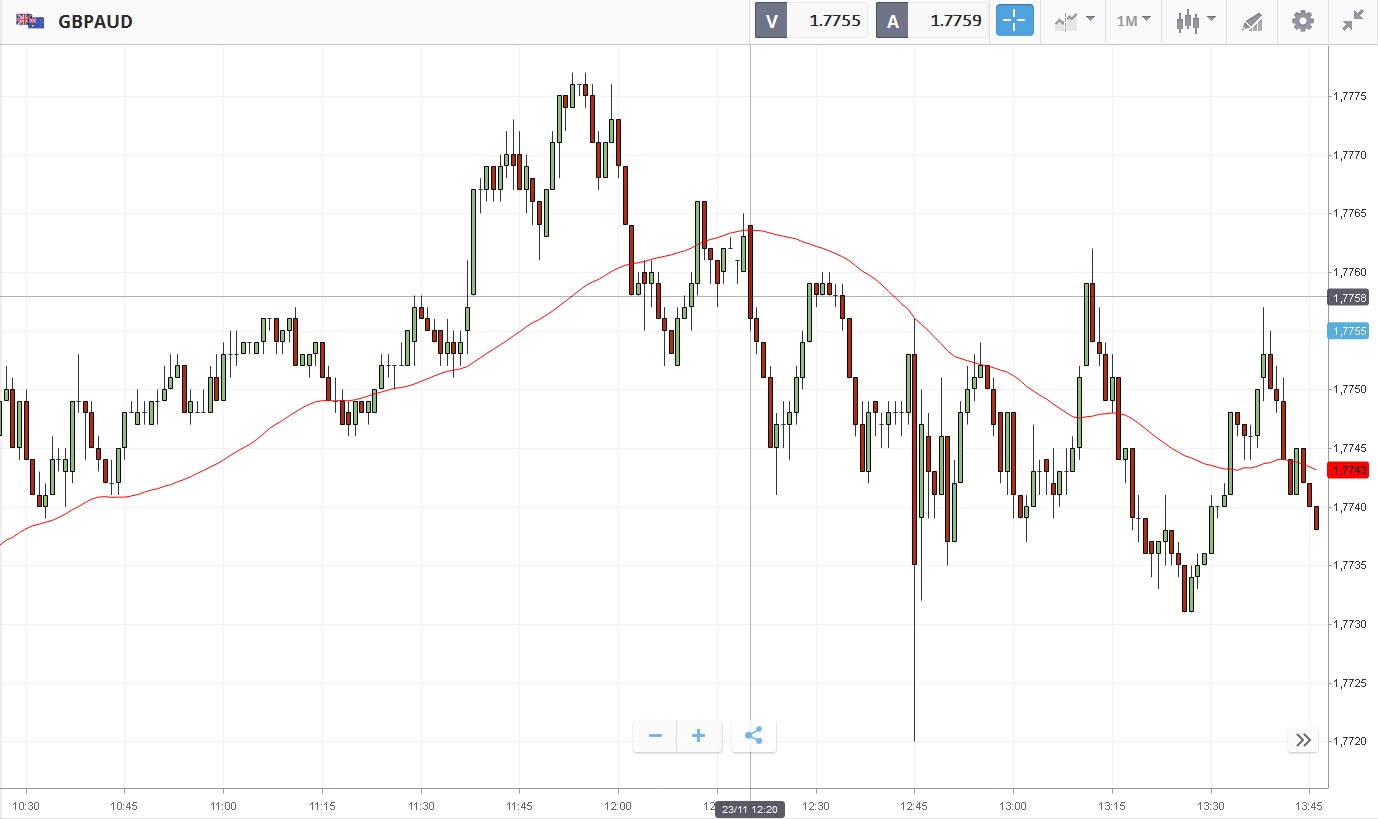Image resolution: width=1378 pixels, height=819 pixels.
Task: Click the blue 1,7755 current price label
Action: tap(1348, 331)
